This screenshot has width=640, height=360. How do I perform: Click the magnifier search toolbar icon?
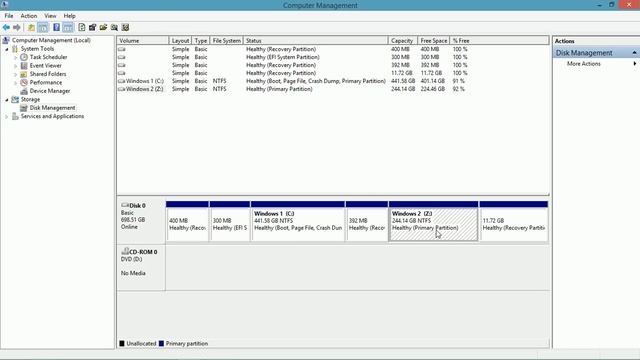pos(114,27)
